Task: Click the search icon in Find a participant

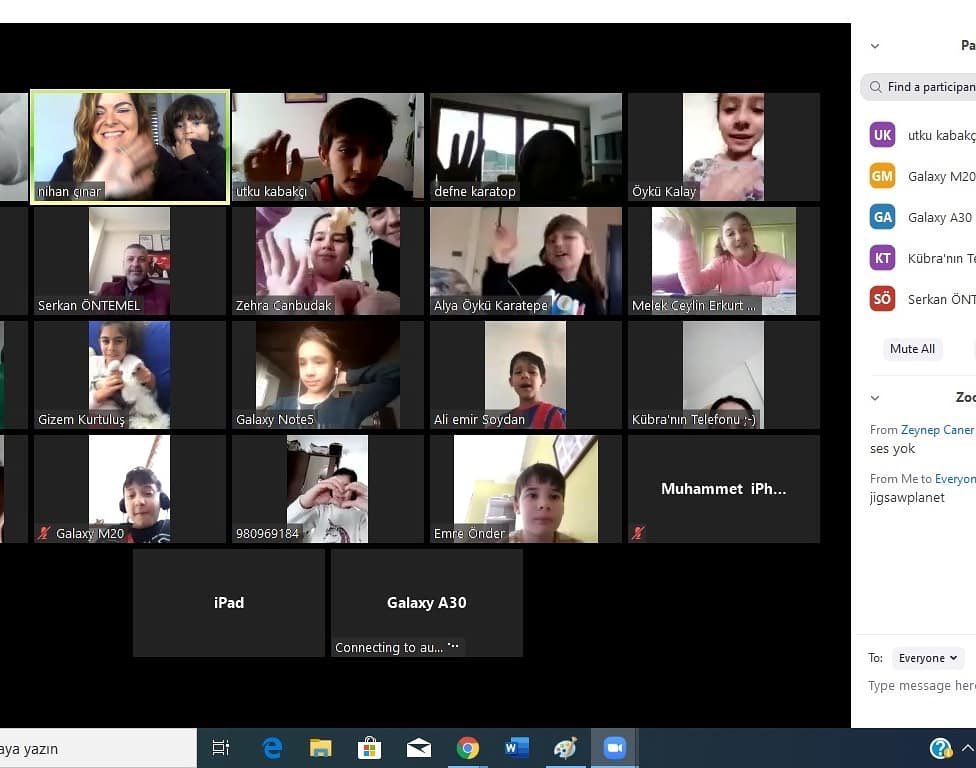Action: click(875, 87)
